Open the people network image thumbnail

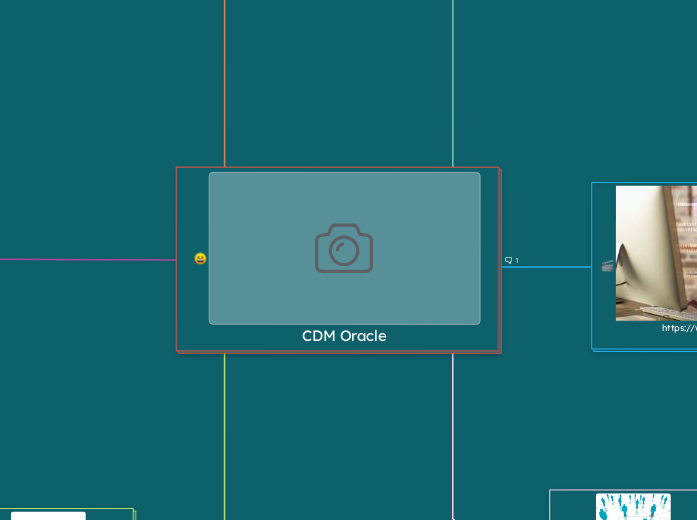point(633,507)
